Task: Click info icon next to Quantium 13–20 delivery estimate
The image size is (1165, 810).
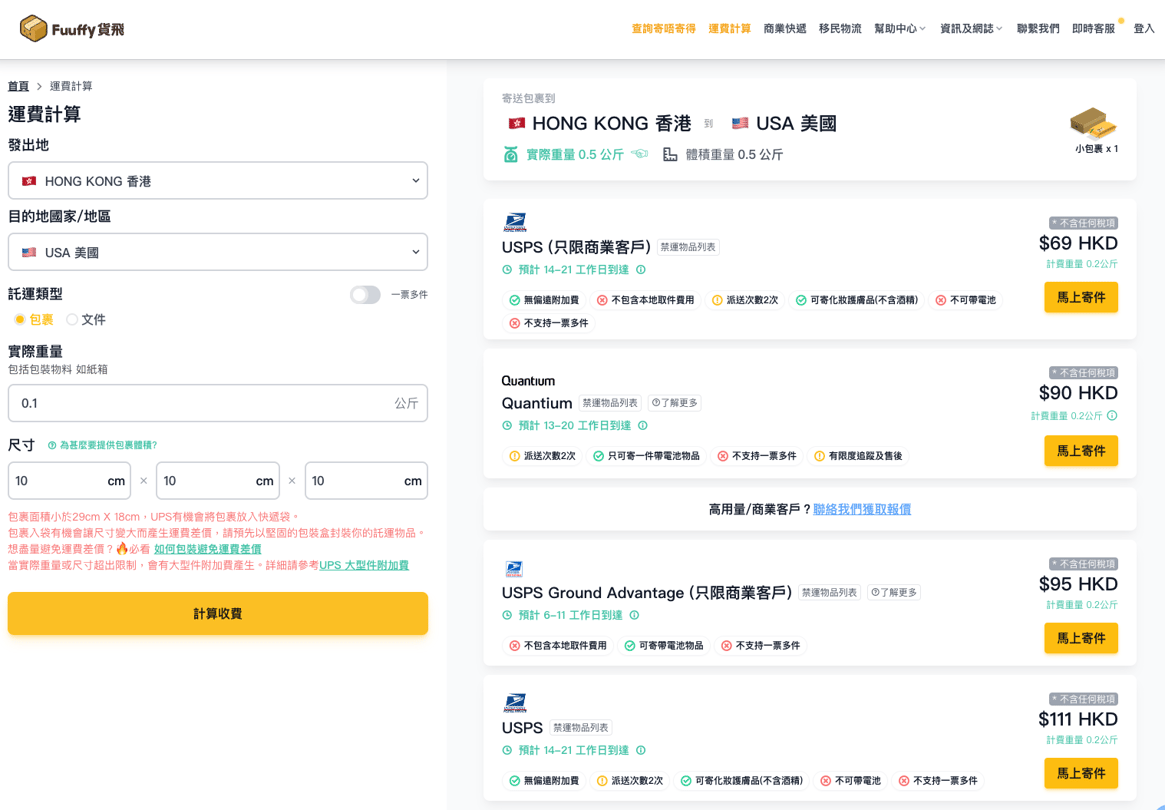Action: click(643, 426)
